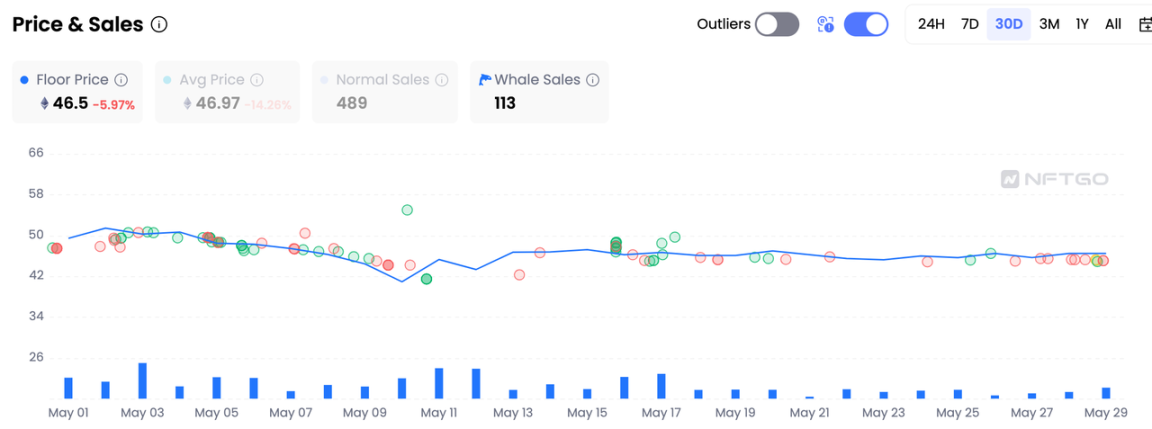The image size is (1152, 429).
Task: Switch to the 24H time range
Action: tap(931, 24)
